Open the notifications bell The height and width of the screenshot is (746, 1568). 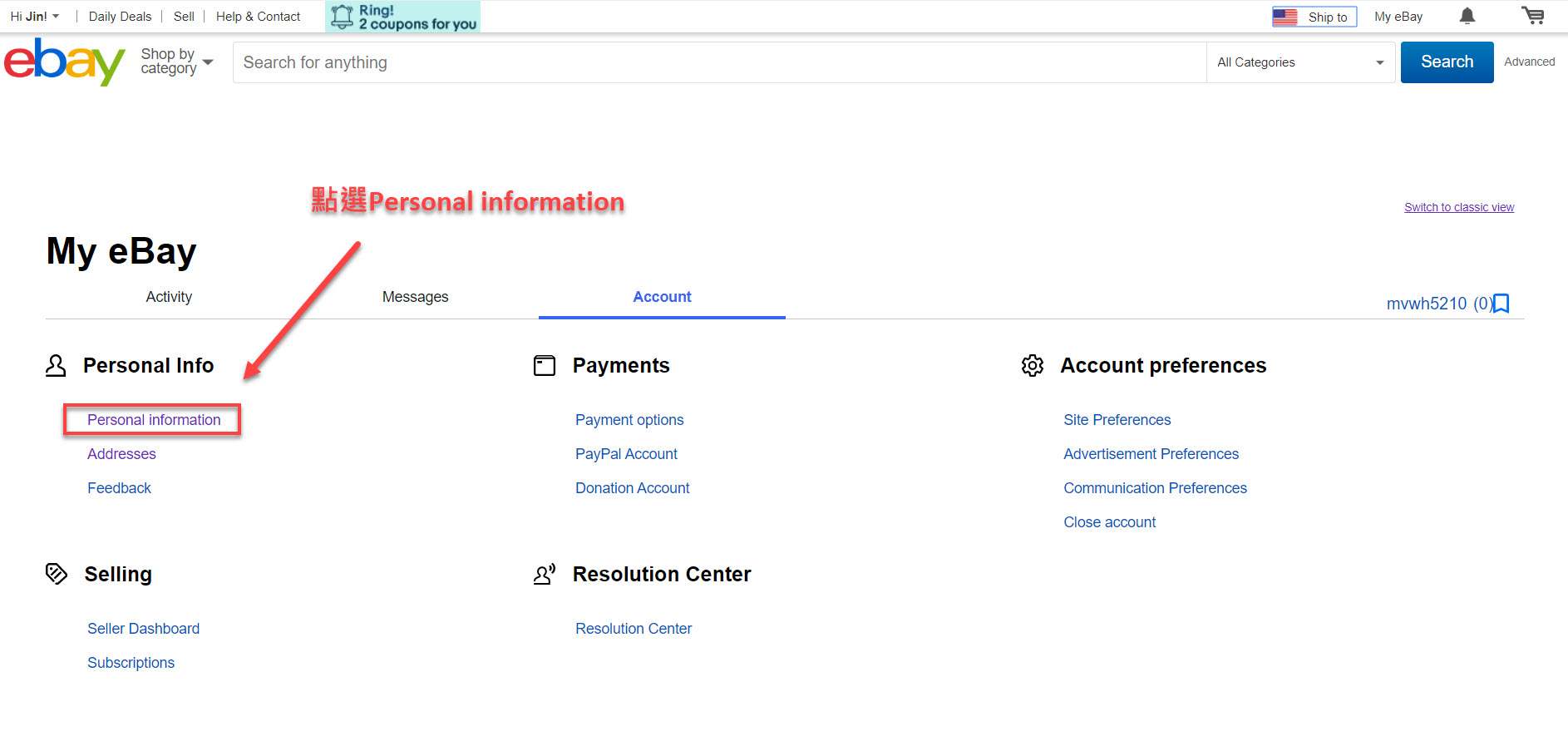[x=1467, y=17]
